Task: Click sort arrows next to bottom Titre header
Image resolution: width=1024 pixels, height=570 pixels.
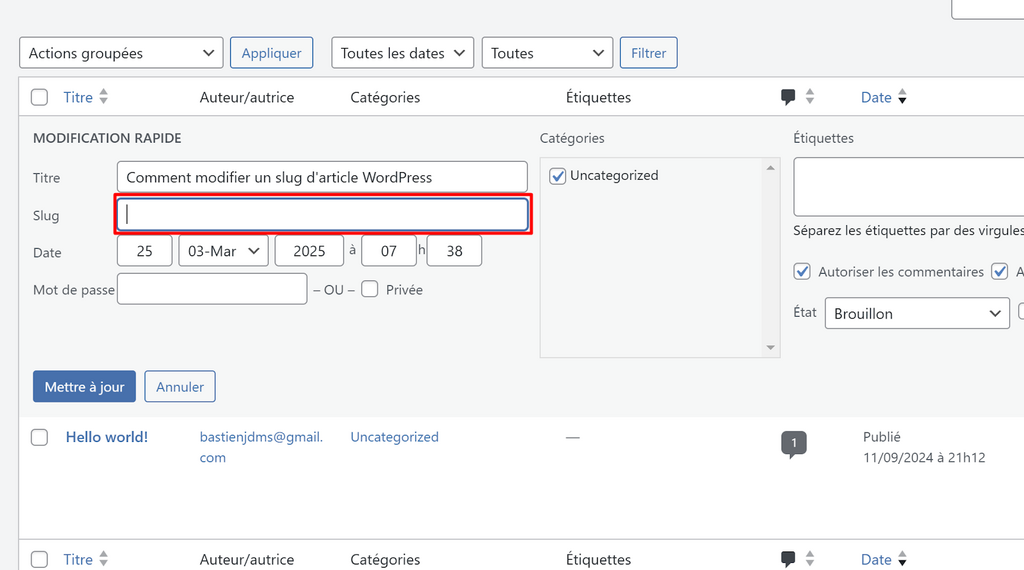Action: (104, 559)
